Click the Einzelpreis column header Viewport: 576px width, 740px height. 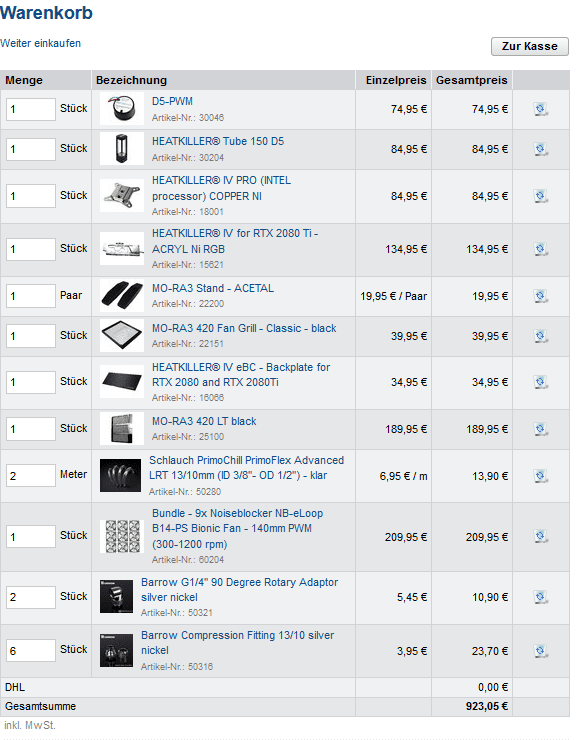pos(396,80)
